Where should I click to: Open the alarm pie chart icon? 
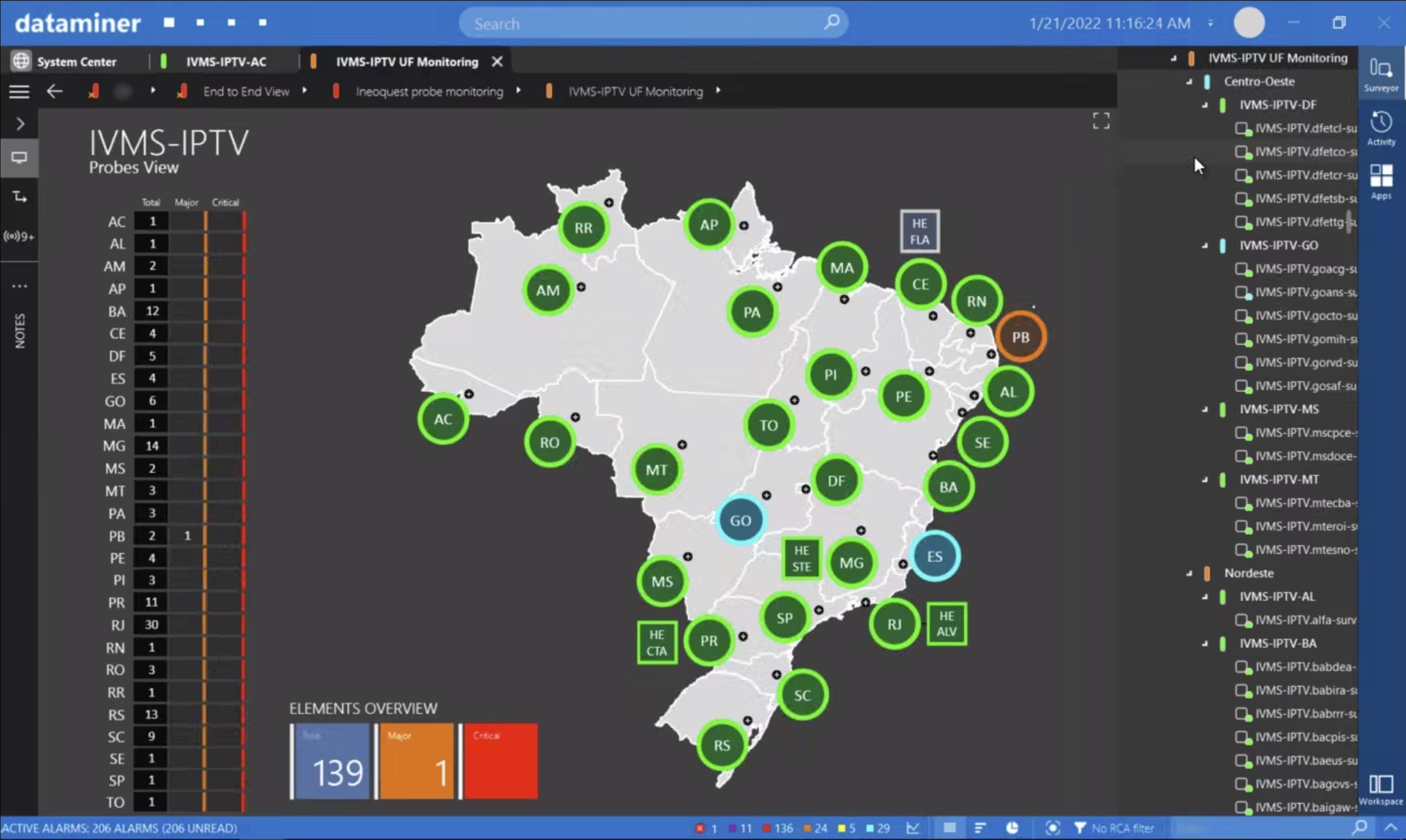tap(1012, 828)
